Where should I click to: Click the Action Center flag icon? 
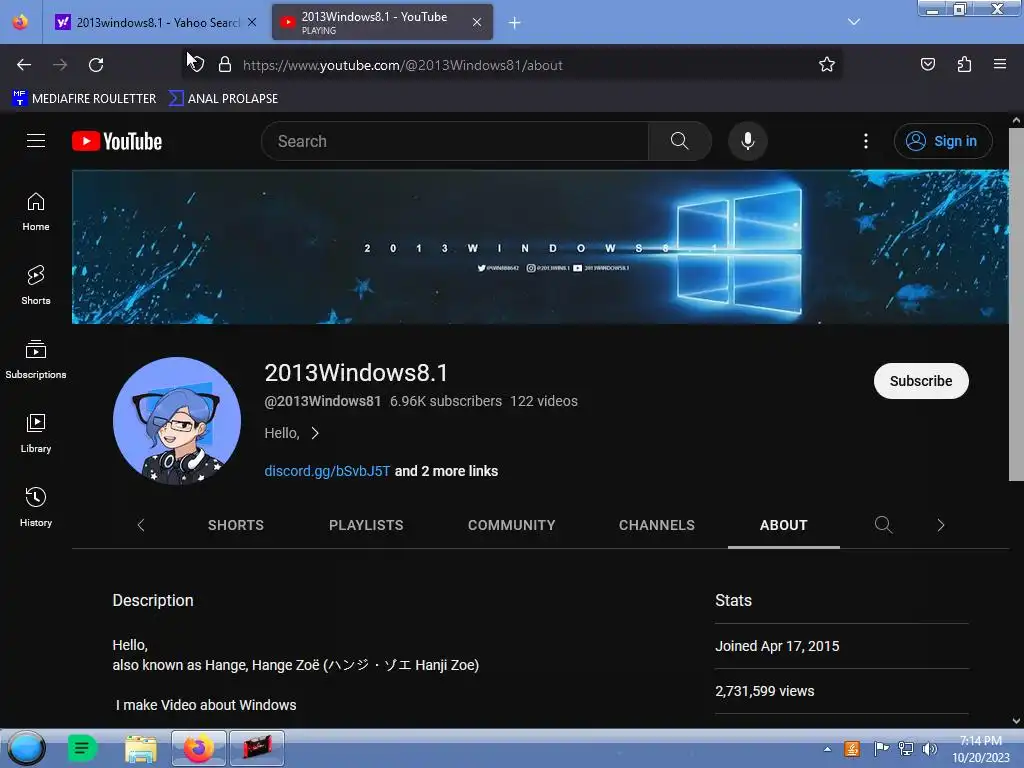(881, 749)
